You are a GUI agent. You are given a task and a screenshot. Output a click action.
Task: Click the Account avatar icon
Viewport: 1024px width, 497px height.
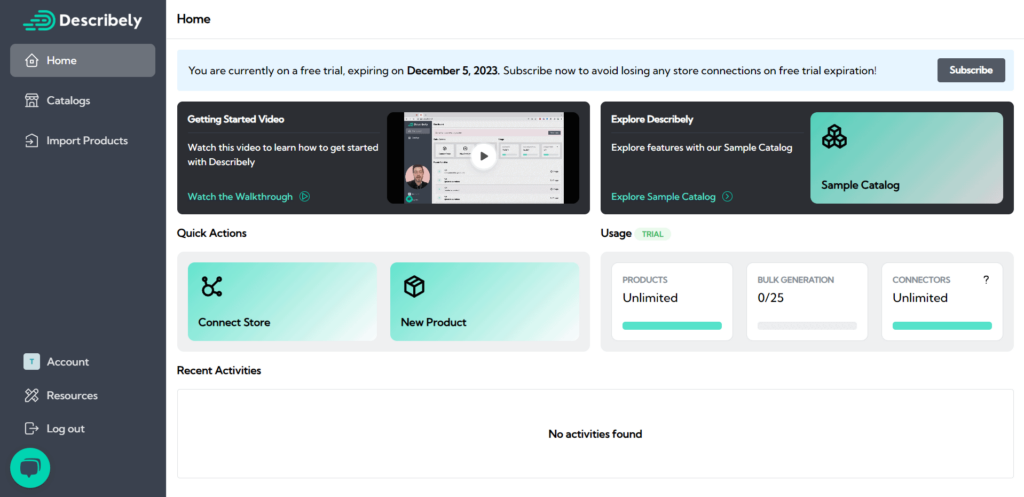point(31,362)
